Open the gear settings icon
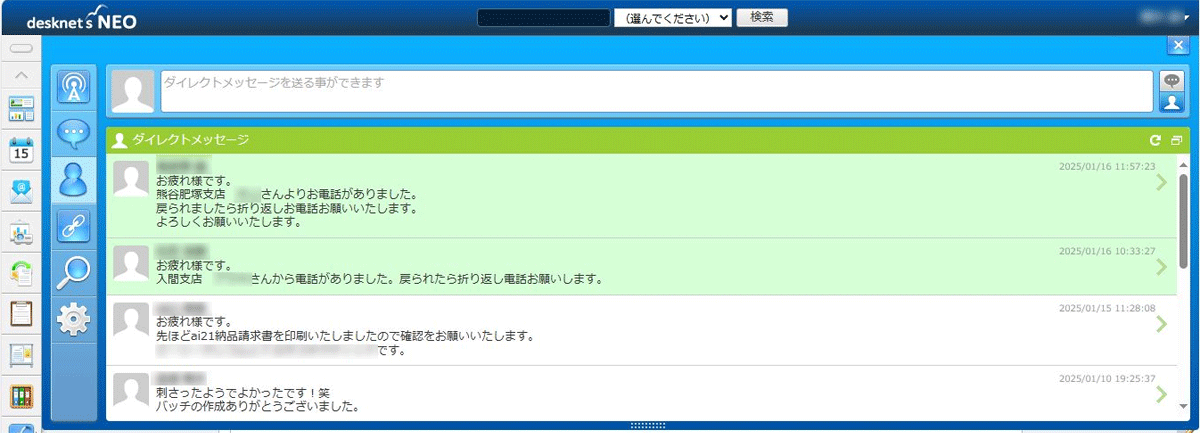Image resolution: width=1200 pixels, height=433 pixels. [75, 319]
